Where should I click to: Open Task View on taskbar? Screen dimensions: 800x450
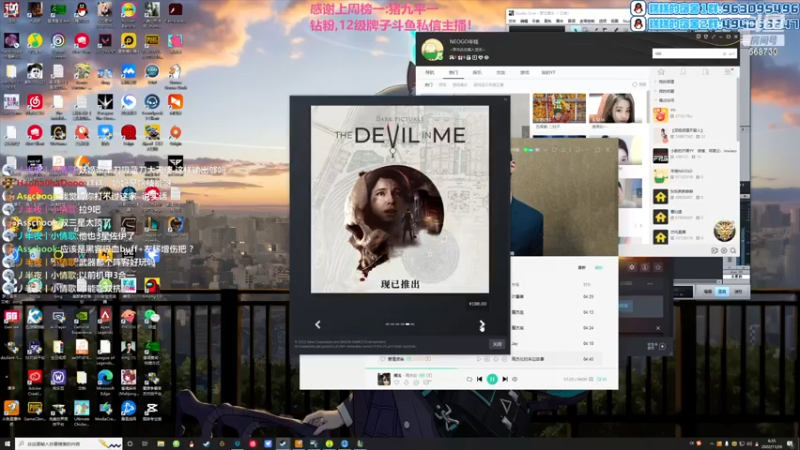(145, 444)
